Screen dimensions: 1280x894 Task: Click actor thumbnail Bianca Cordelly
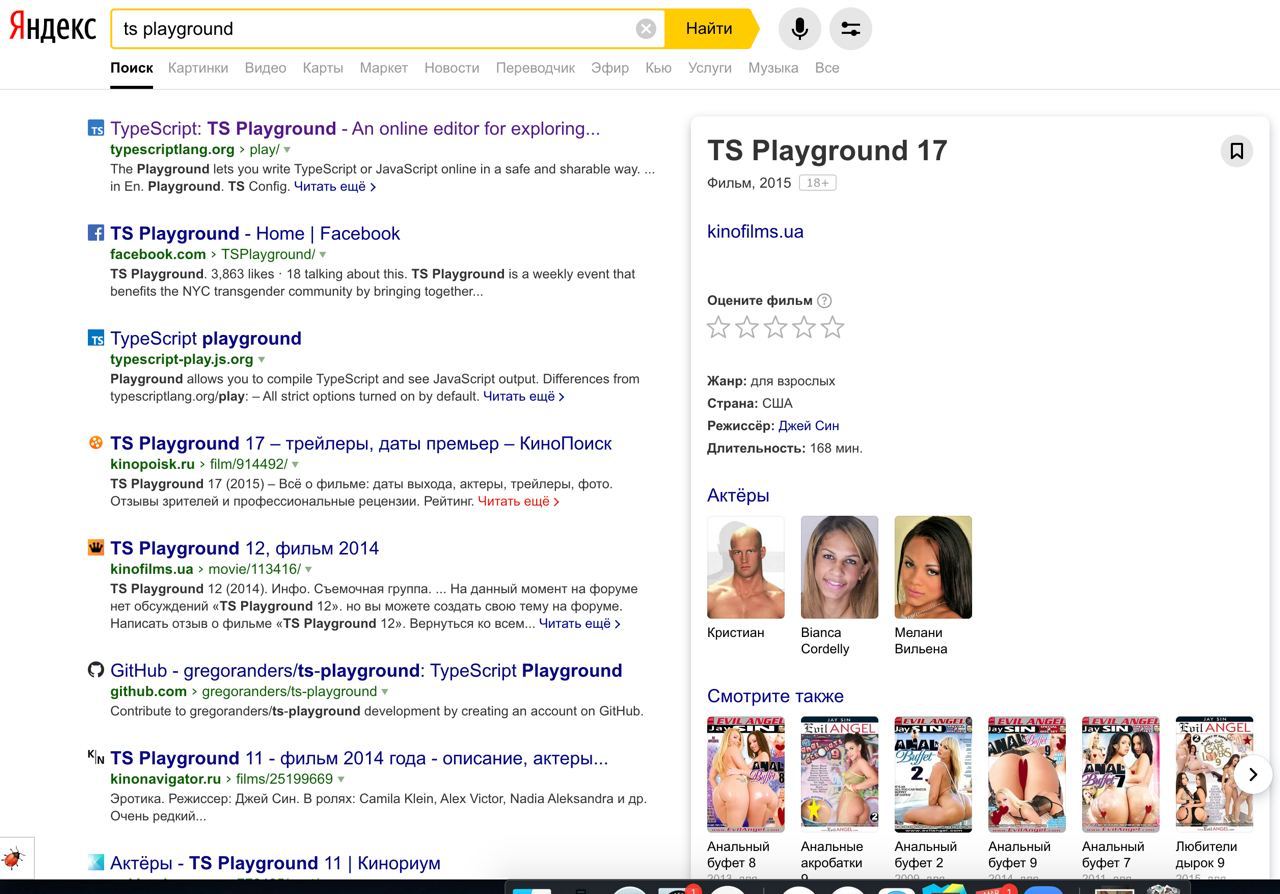(x=839, y=567)
